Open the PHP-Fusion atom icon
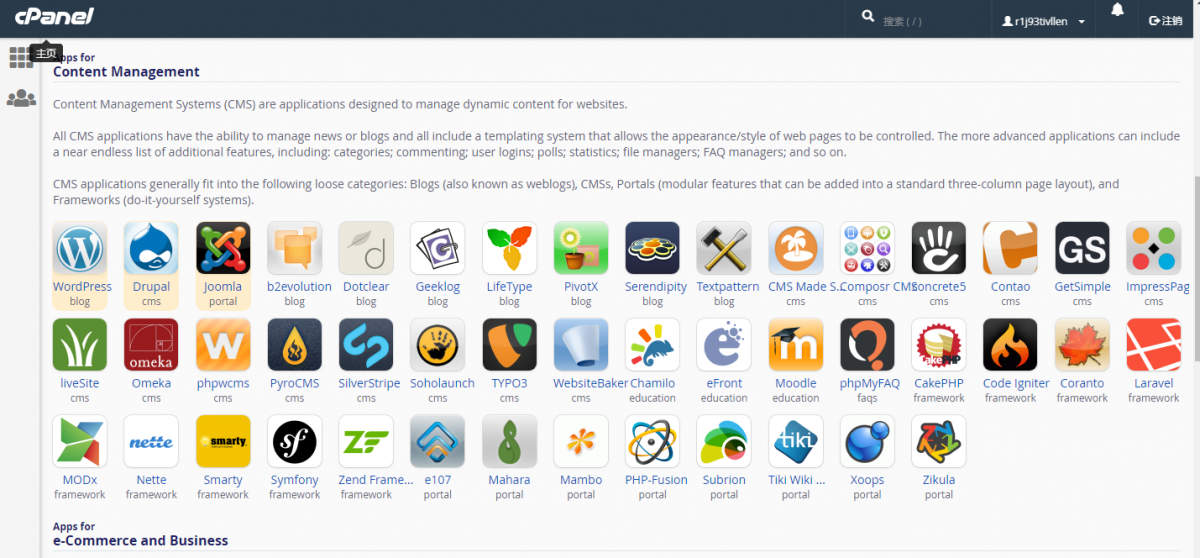1200x558 pixels. [653, 441]
